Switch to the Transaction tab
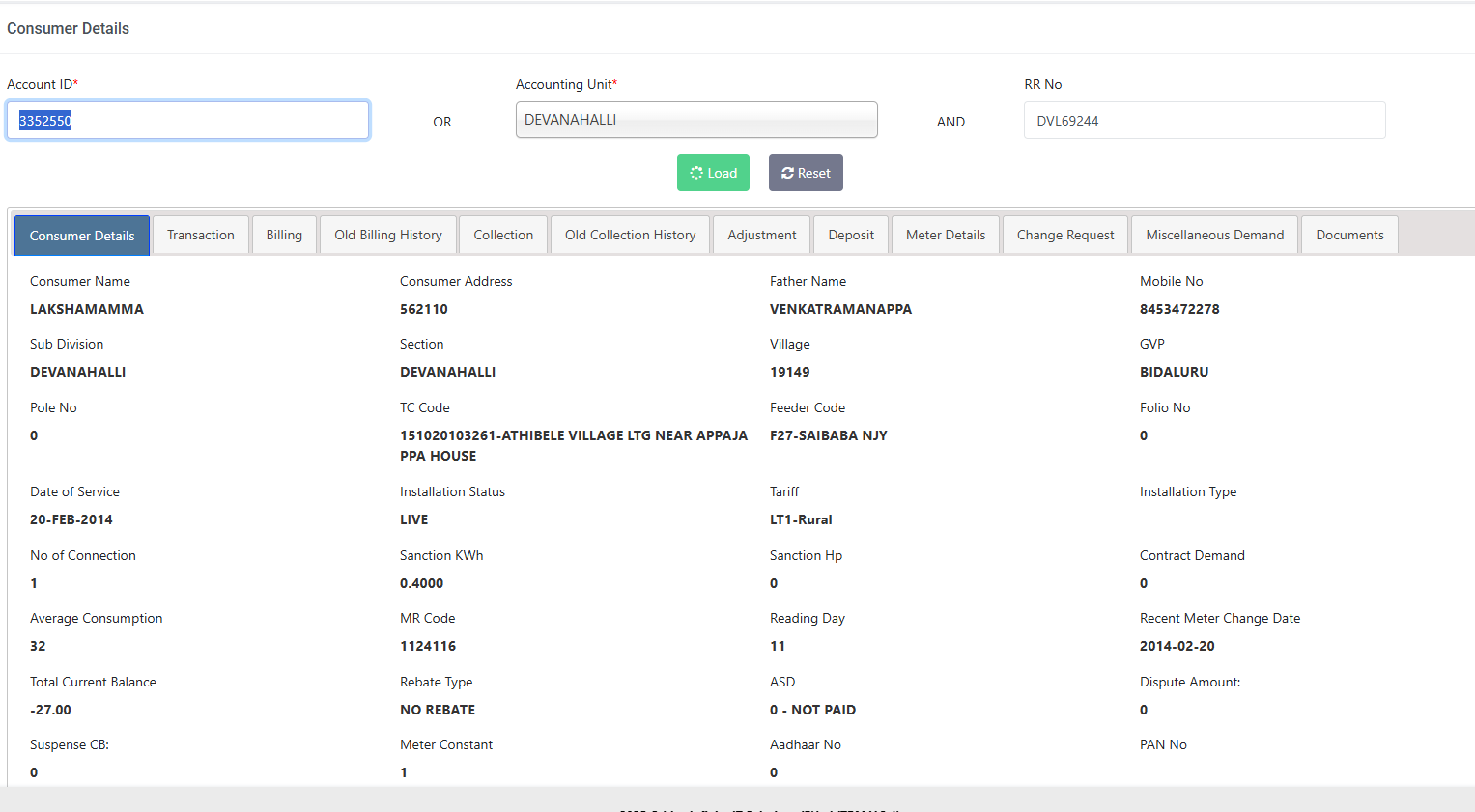Screen dimensions: 1475x812 pyautogui.click(x=201, y=235)
